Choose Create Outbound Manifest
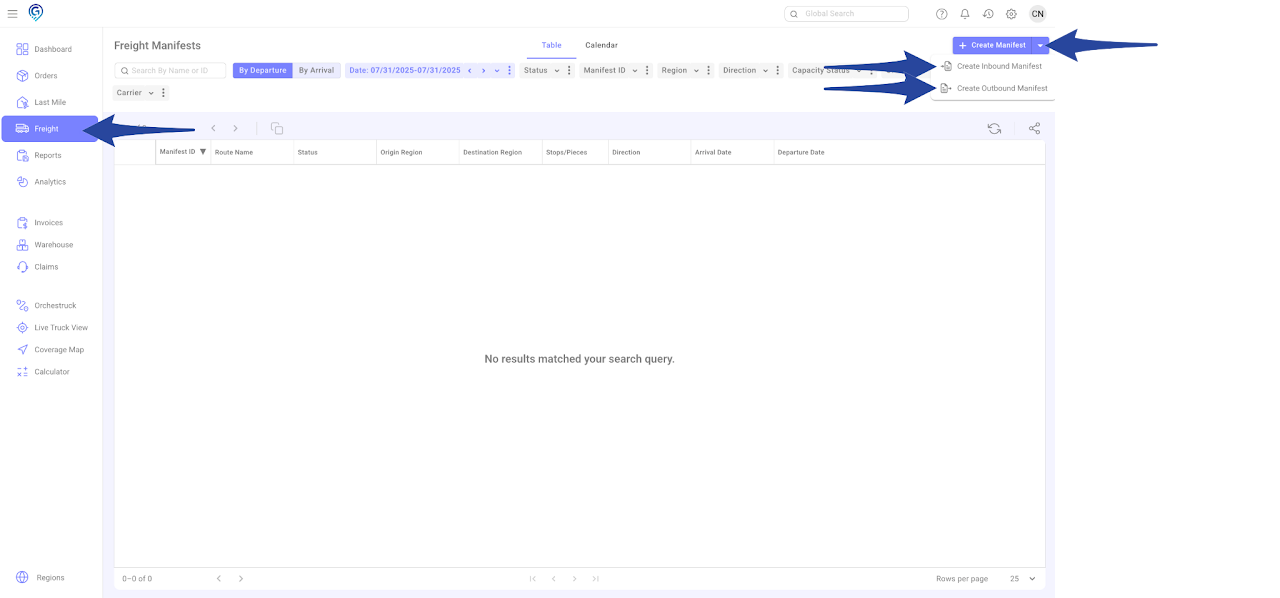Image resolution: width=1280 pixels, height=598 pixels. pos(993,88)
